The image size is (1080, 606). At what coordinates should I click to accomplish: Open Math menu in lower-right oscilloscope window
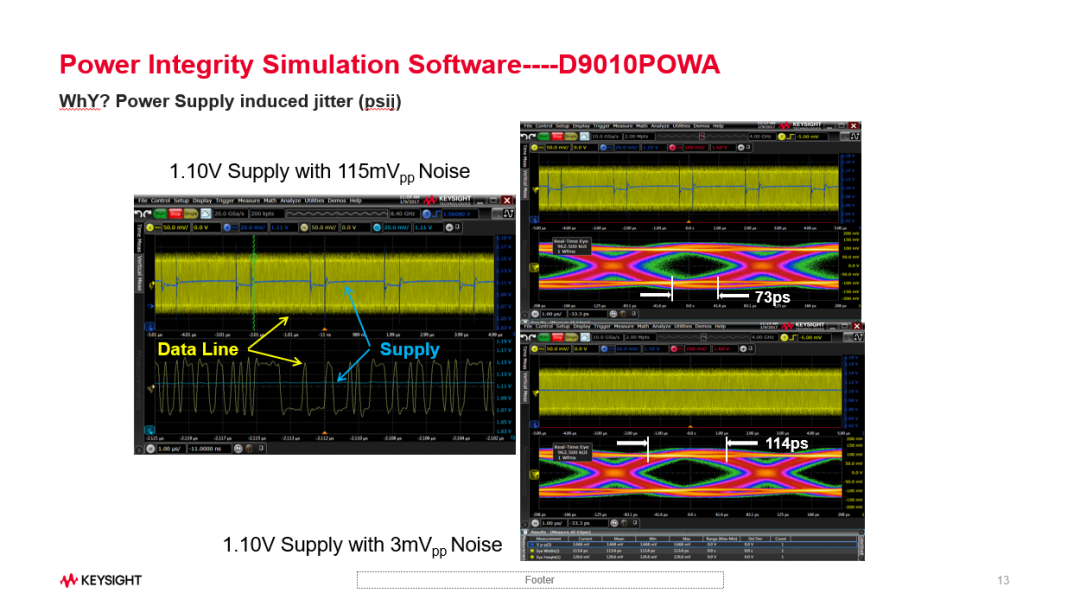(x=643, y=326)
